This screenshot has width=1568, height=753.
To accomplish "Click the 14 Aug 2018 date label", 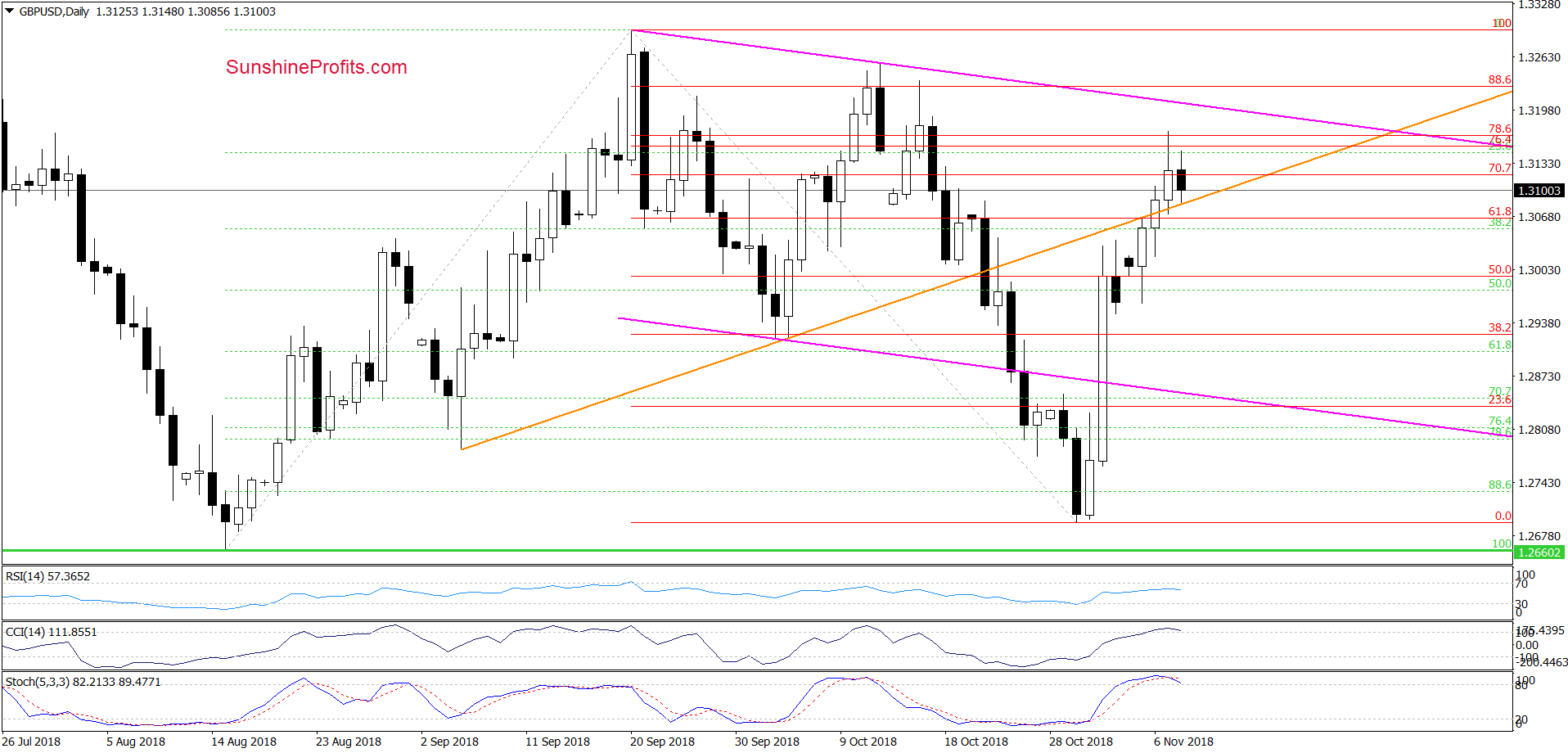I will coord(244,742).
